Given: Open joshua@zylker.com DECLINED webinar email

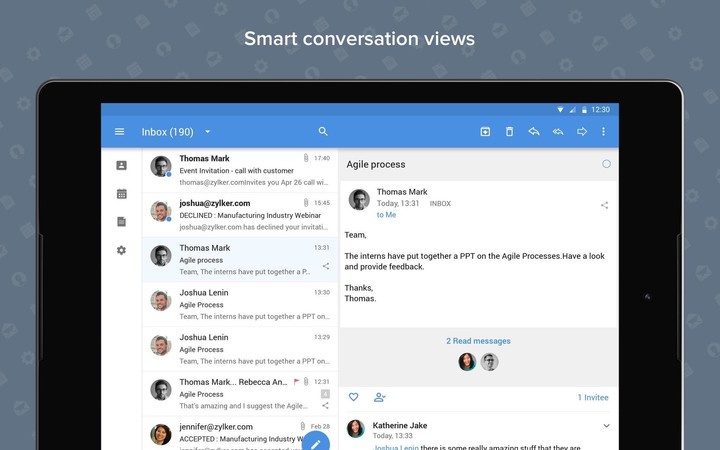Looking at the screenshot, I should (240, 215).
